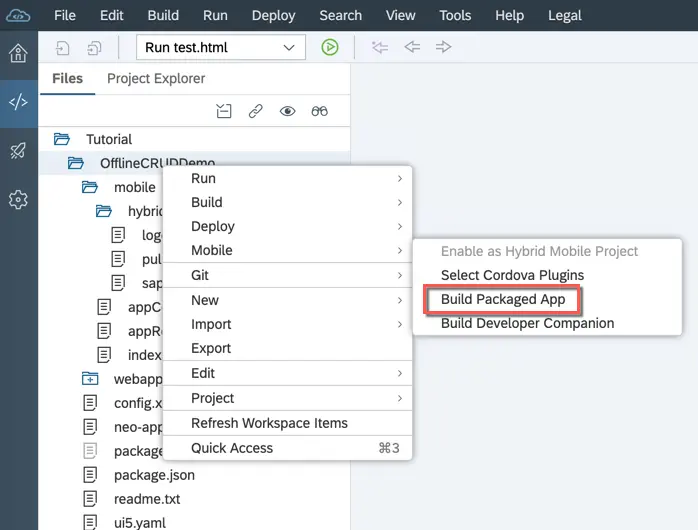Image resolution: width=698 pixels, height=530 pixels.
Task: Choose Build Developer Companion
Action: click(x=547, y=324)
